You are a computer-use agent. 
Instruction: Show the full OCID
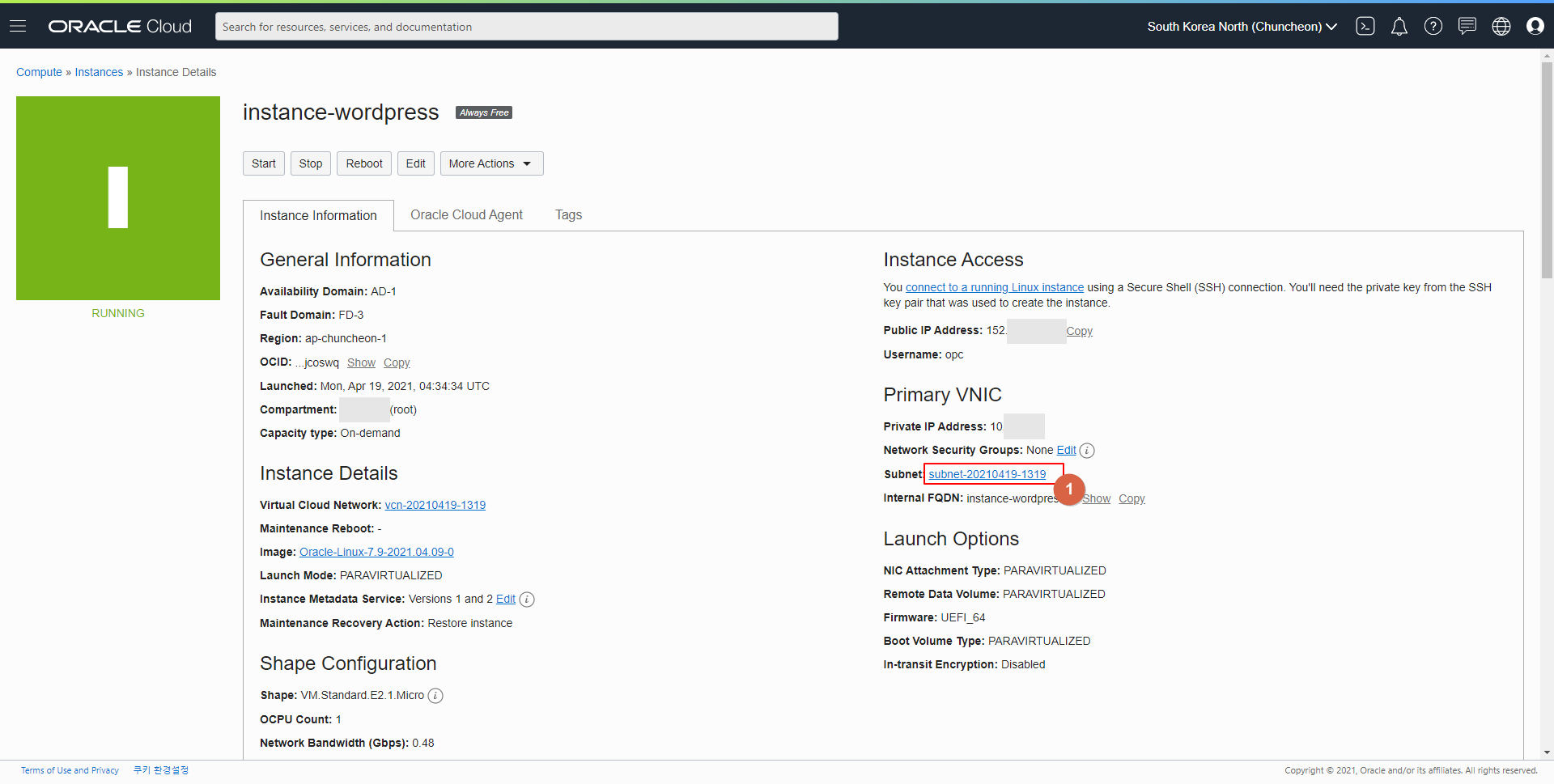coord(361,362)
